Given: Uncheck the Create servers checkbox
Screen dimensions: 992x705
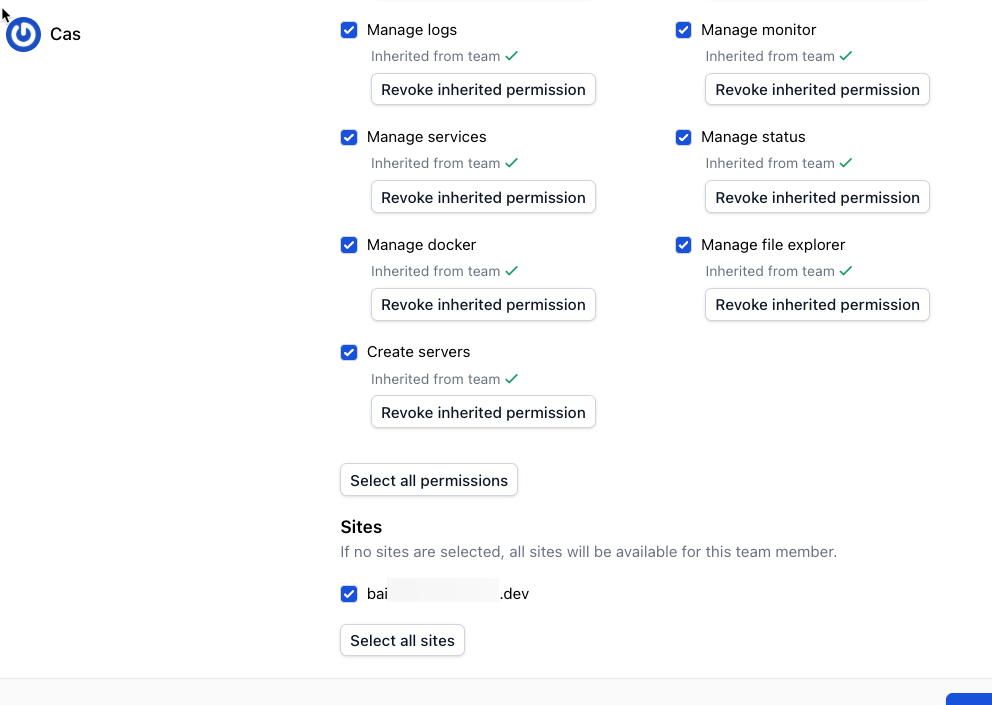Looking at the screenshot, I should click(349, 352).
